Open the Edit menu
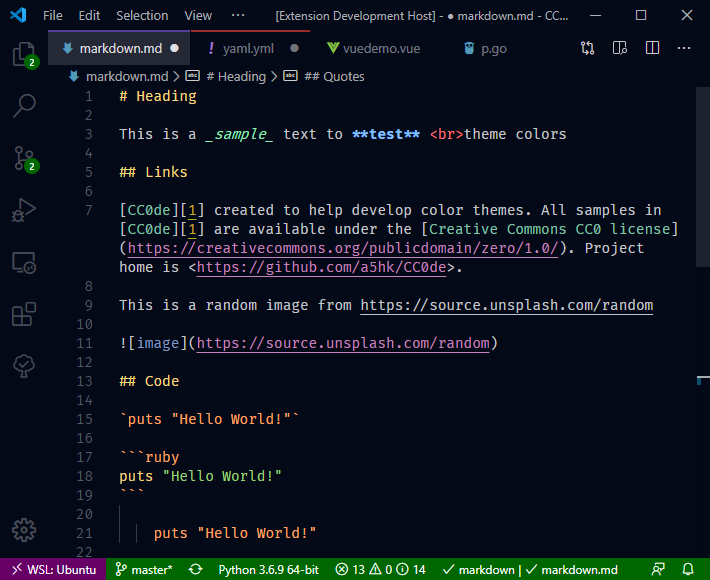 click(x=89, y=16)
